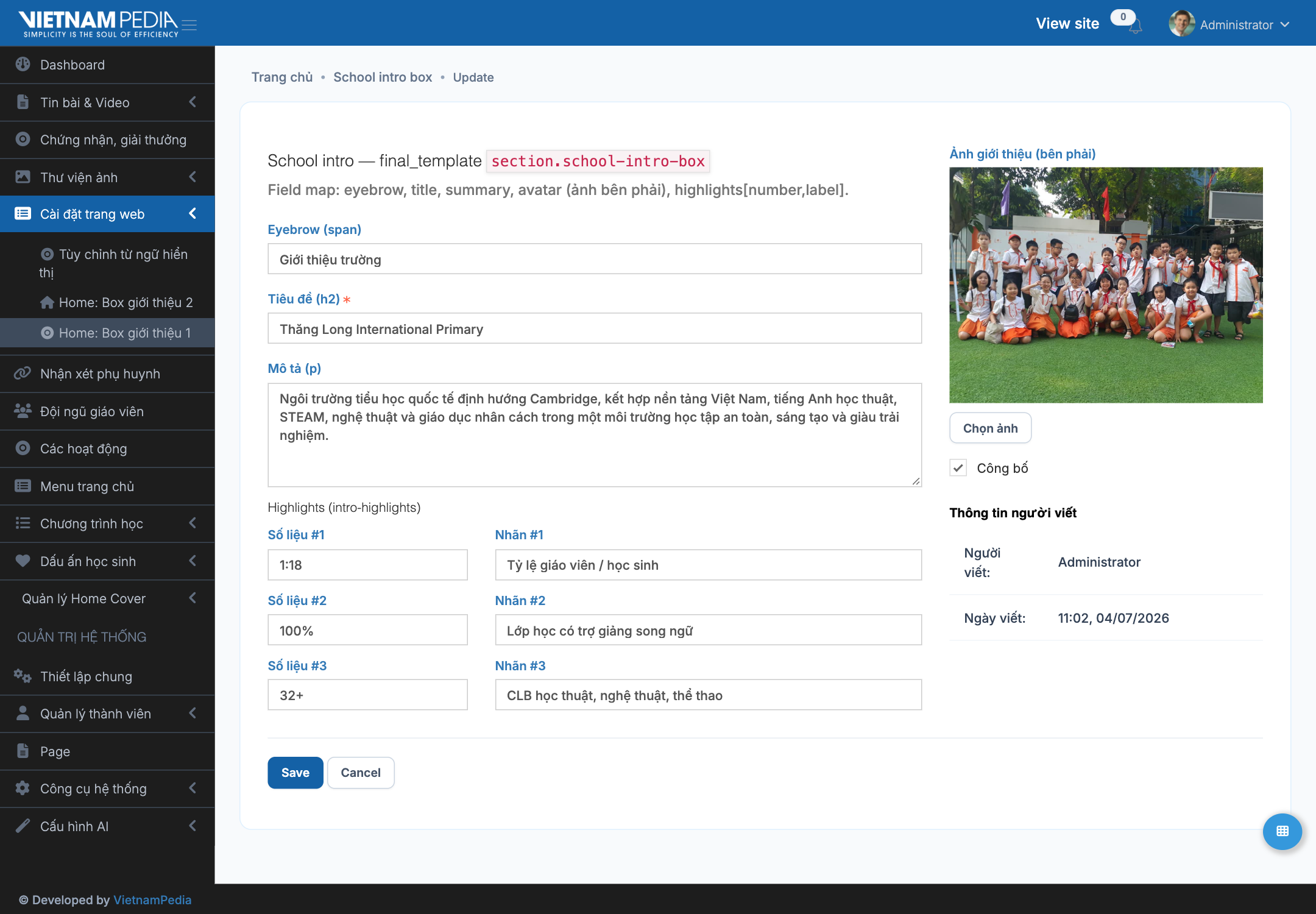Go to School intro box breadcrumb
1316x914 pixels.
pyautogui.click(x=383, y=77)
